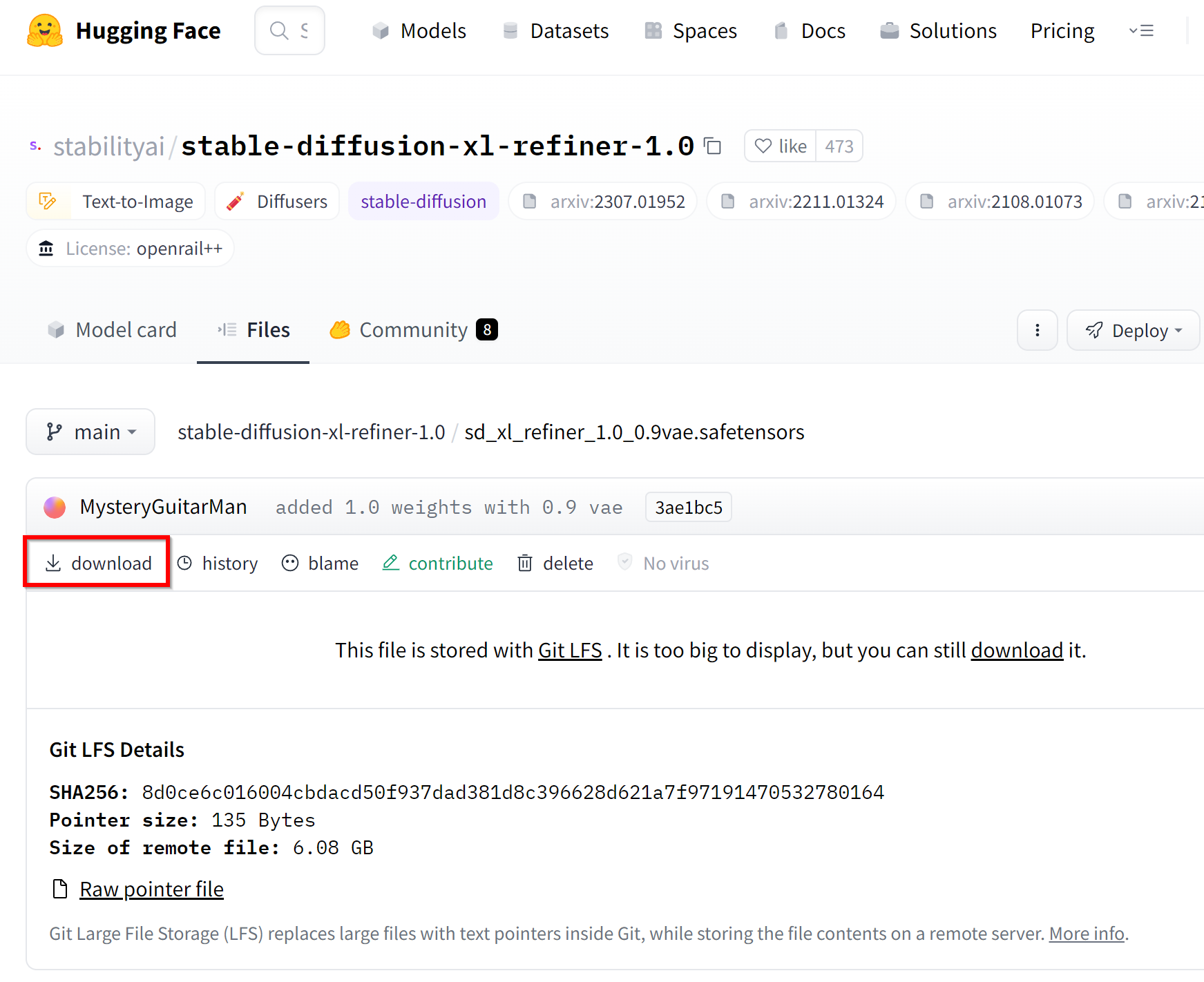Viewport: 1204px width, 982px height.
Task: Open stable-diffusion-xl-refiner-1.0 model title link
Action: [x=437, y=146]
